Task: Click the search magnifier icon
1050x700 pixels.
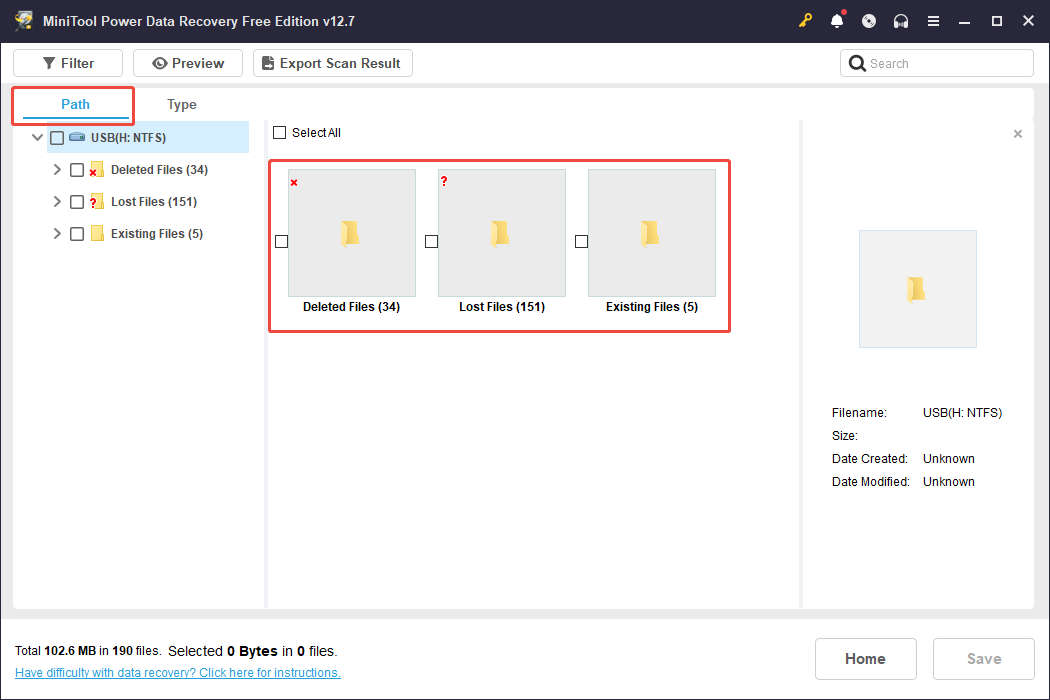Action: [x=857, y=62]
